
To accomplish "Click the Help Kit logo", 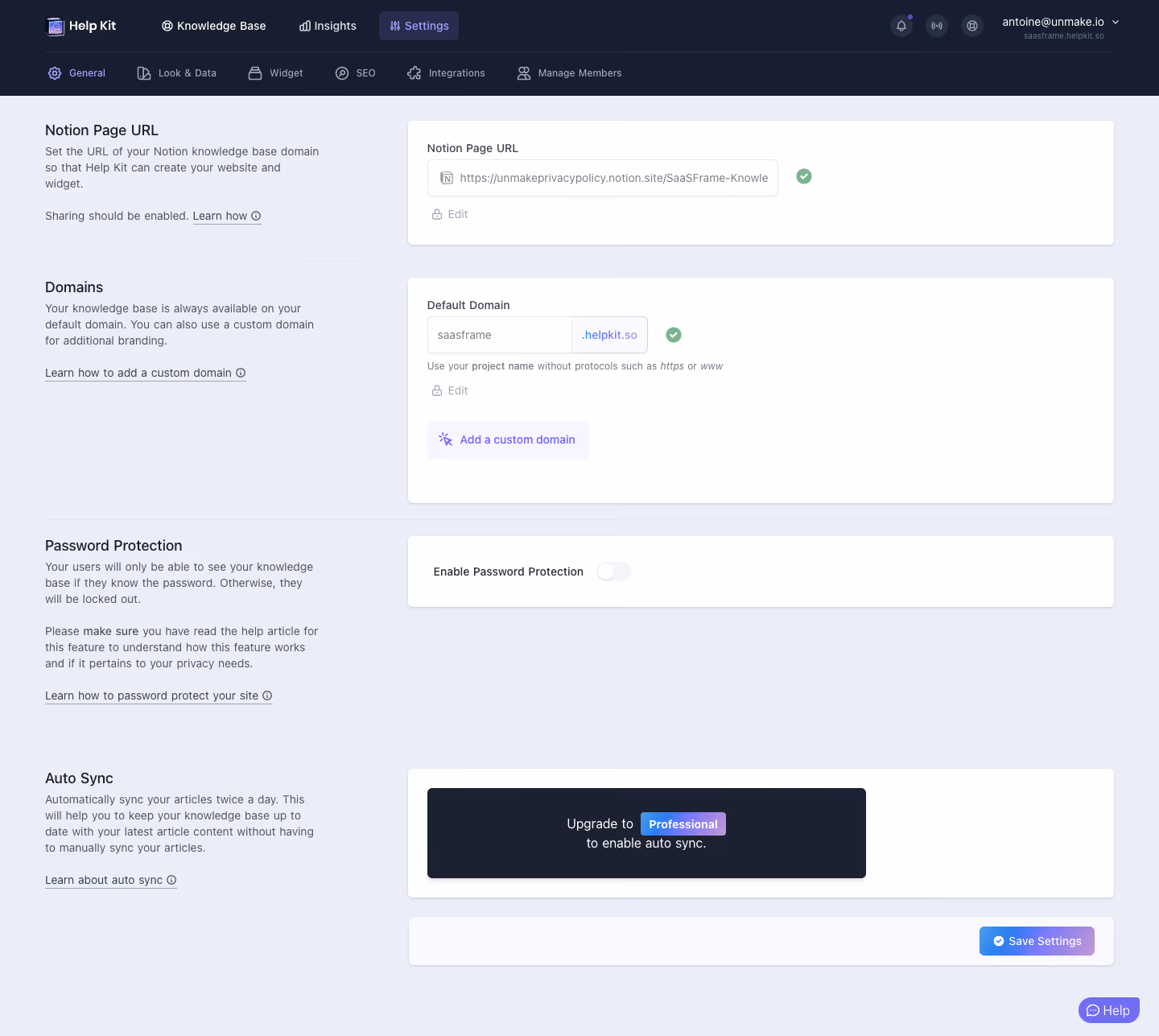I will coord(81,26).
